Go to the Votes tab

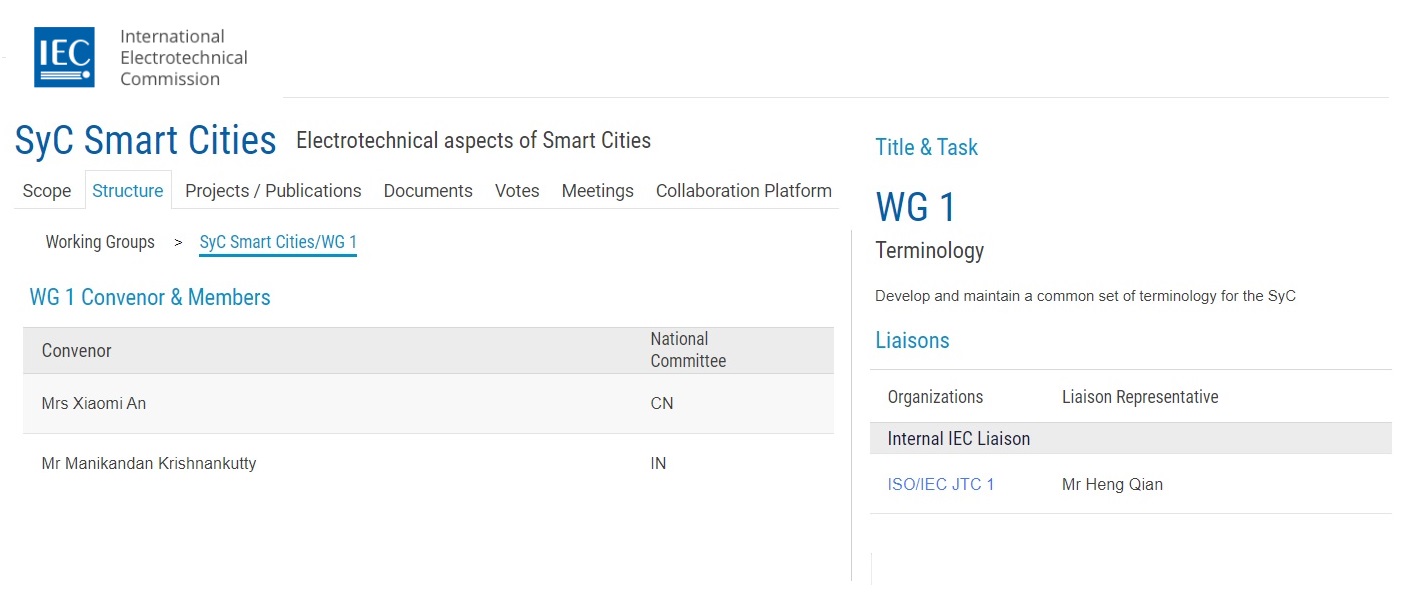click(x=517, y=191)
